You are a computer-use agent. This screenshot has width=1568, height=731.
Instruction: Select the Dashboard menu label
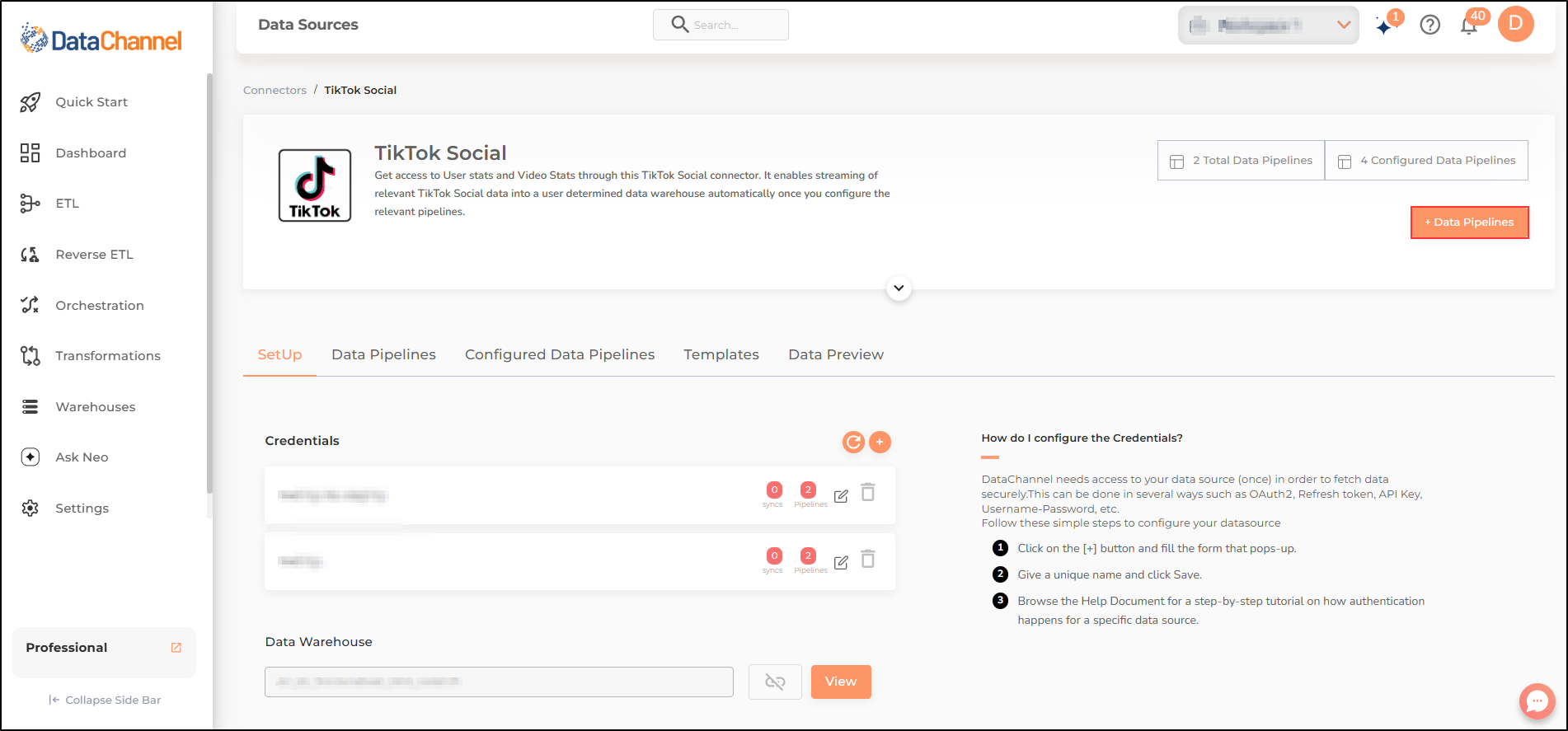(91, 152)
